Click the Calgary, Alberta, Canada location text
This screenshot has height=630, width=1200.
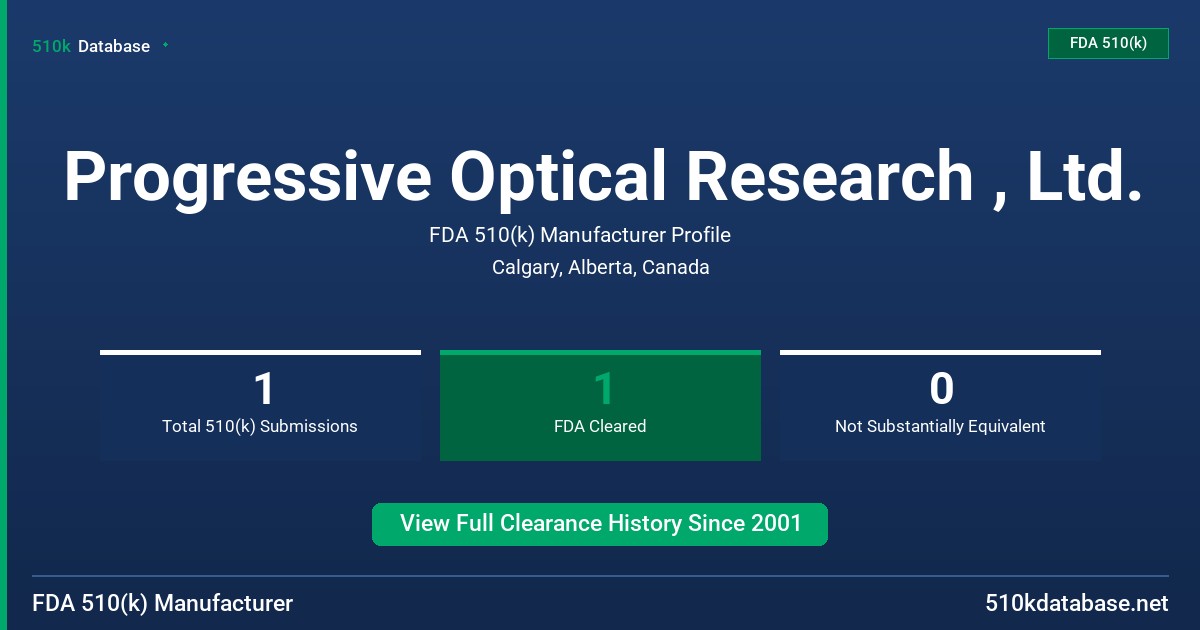(x=601, y=267)
